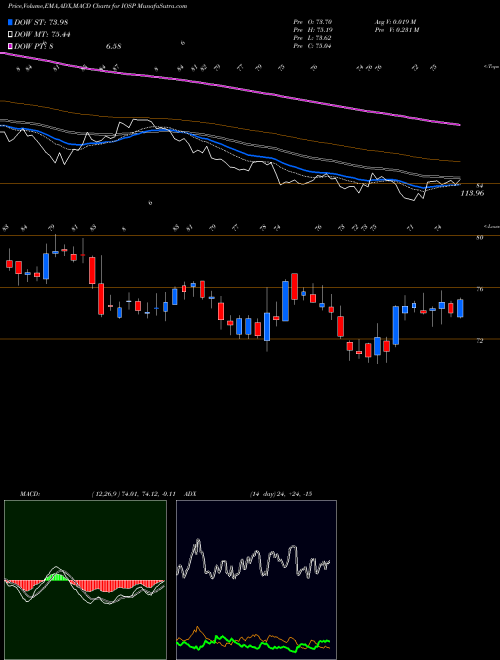This screenshot has width=500, height=660.
Task: Click the 'Pre C: 75.04' value
Action: (314, 46)
